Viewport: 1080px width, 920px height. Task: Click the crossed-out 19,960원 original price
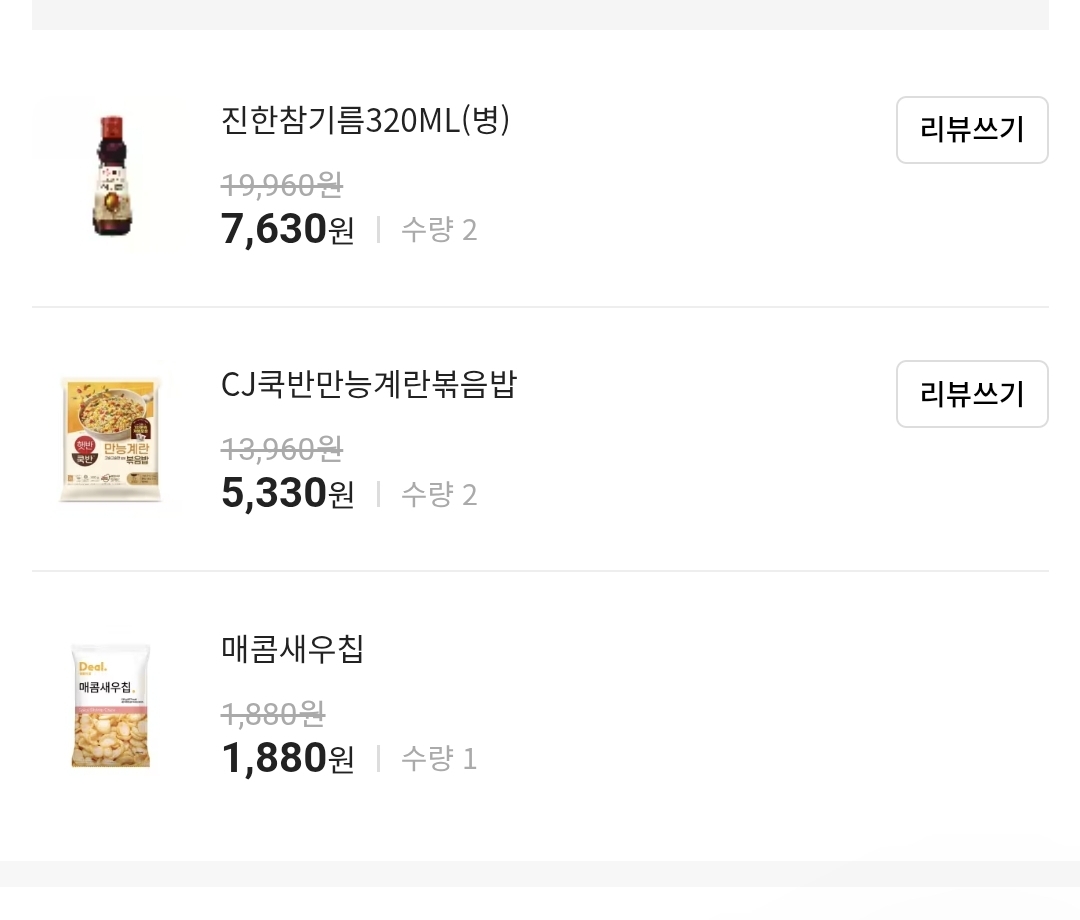pos(281,185)
